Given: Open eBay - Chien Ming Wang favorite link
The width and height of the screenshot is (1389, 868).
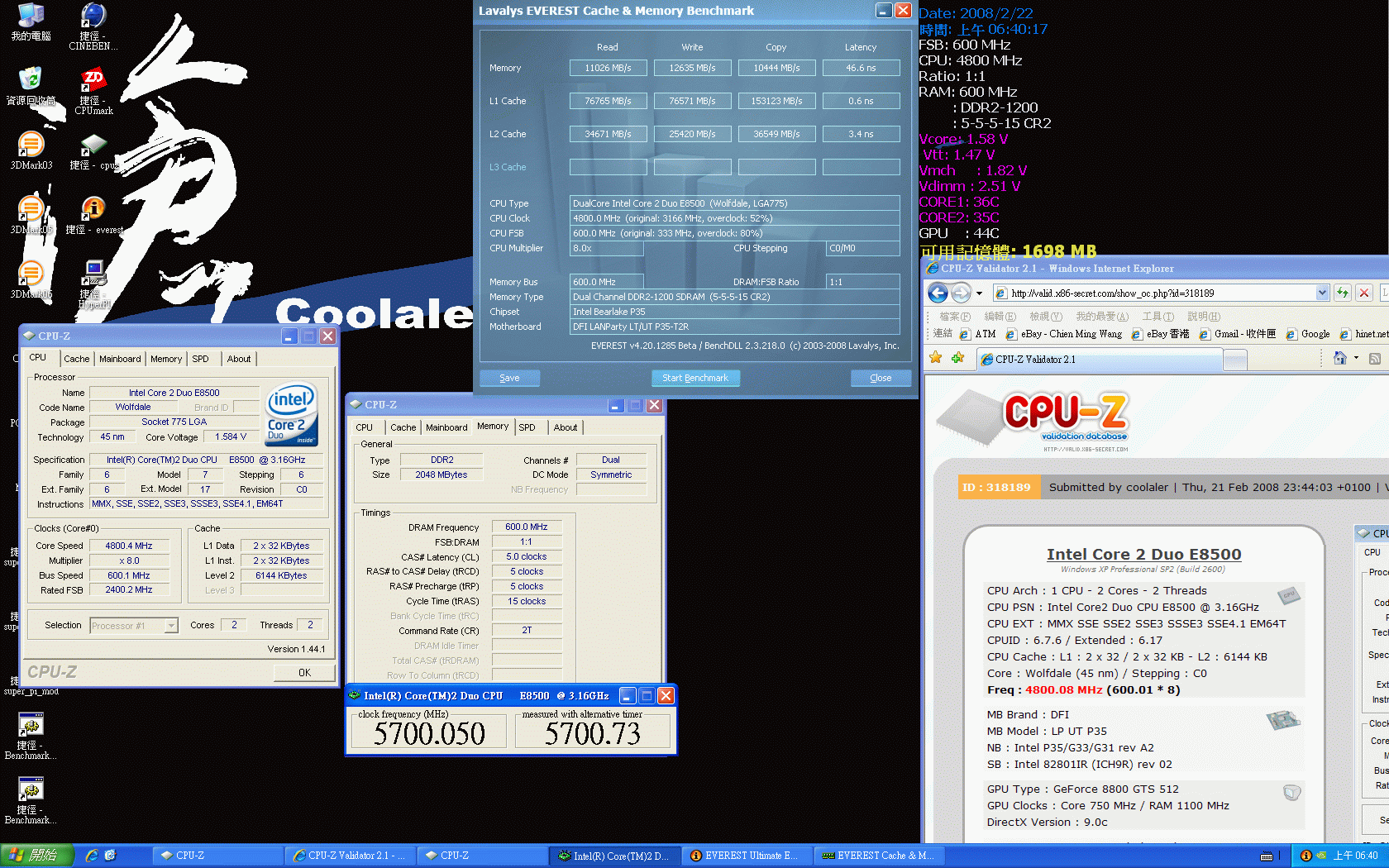Looking at the screenshot, I should (1064, 334).
